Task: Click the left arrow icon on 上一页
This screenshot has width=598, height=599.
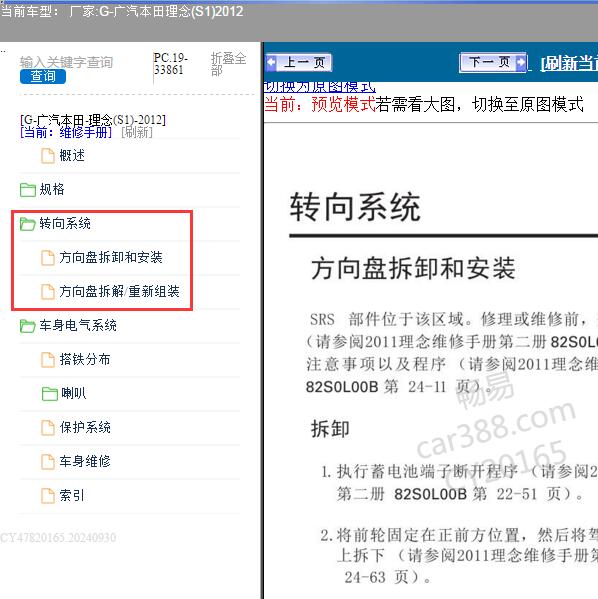Action: (x=271, y=62)
